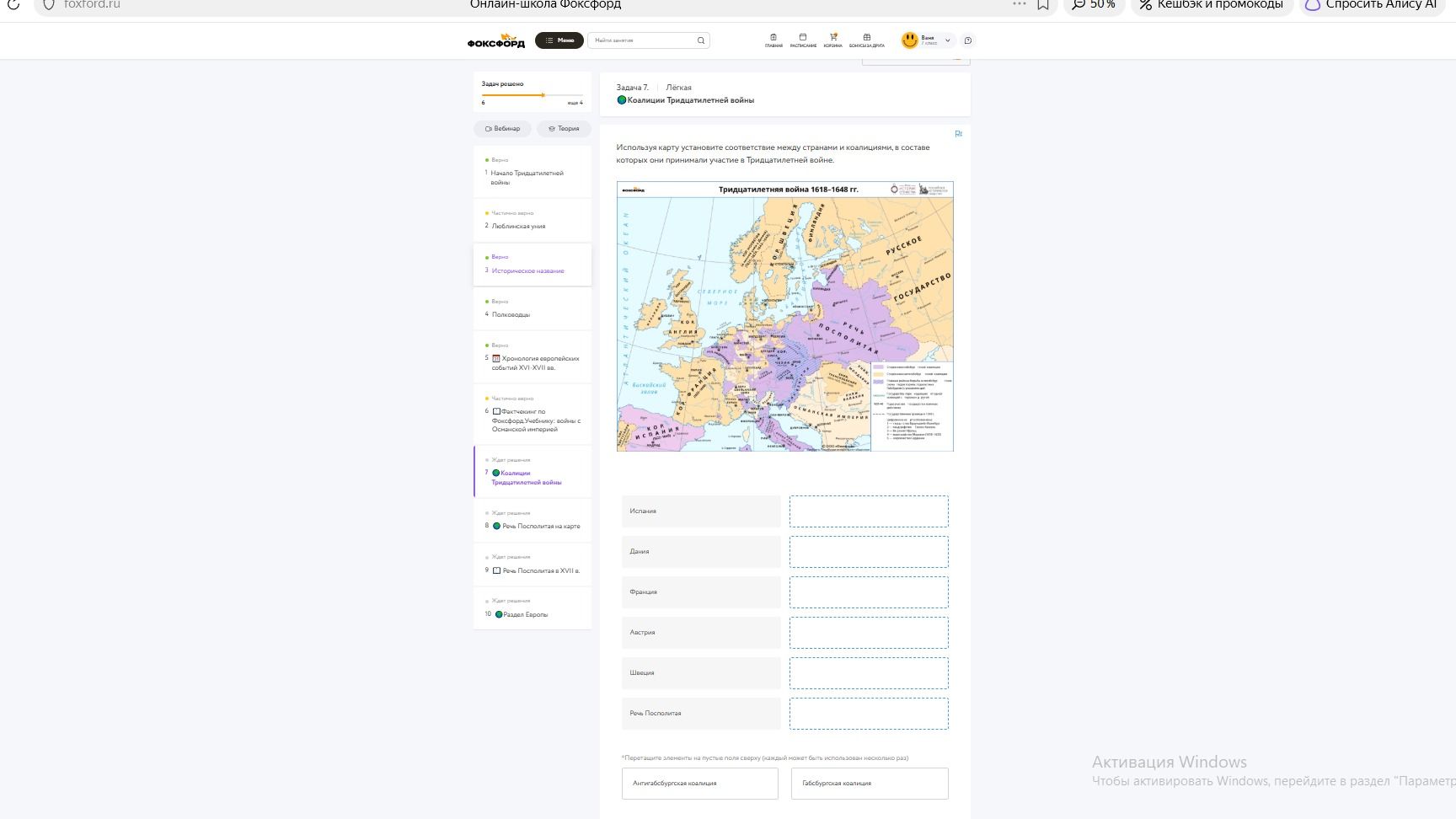Screen dimensions: 1456x819
Task: Open the Теория tab
Action: (x=564, y=129)
